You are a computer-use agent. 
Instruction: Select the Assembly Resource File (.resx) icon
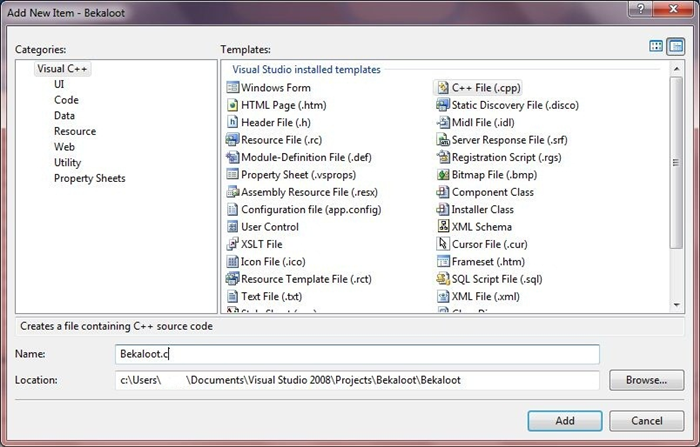pos(233,192)
